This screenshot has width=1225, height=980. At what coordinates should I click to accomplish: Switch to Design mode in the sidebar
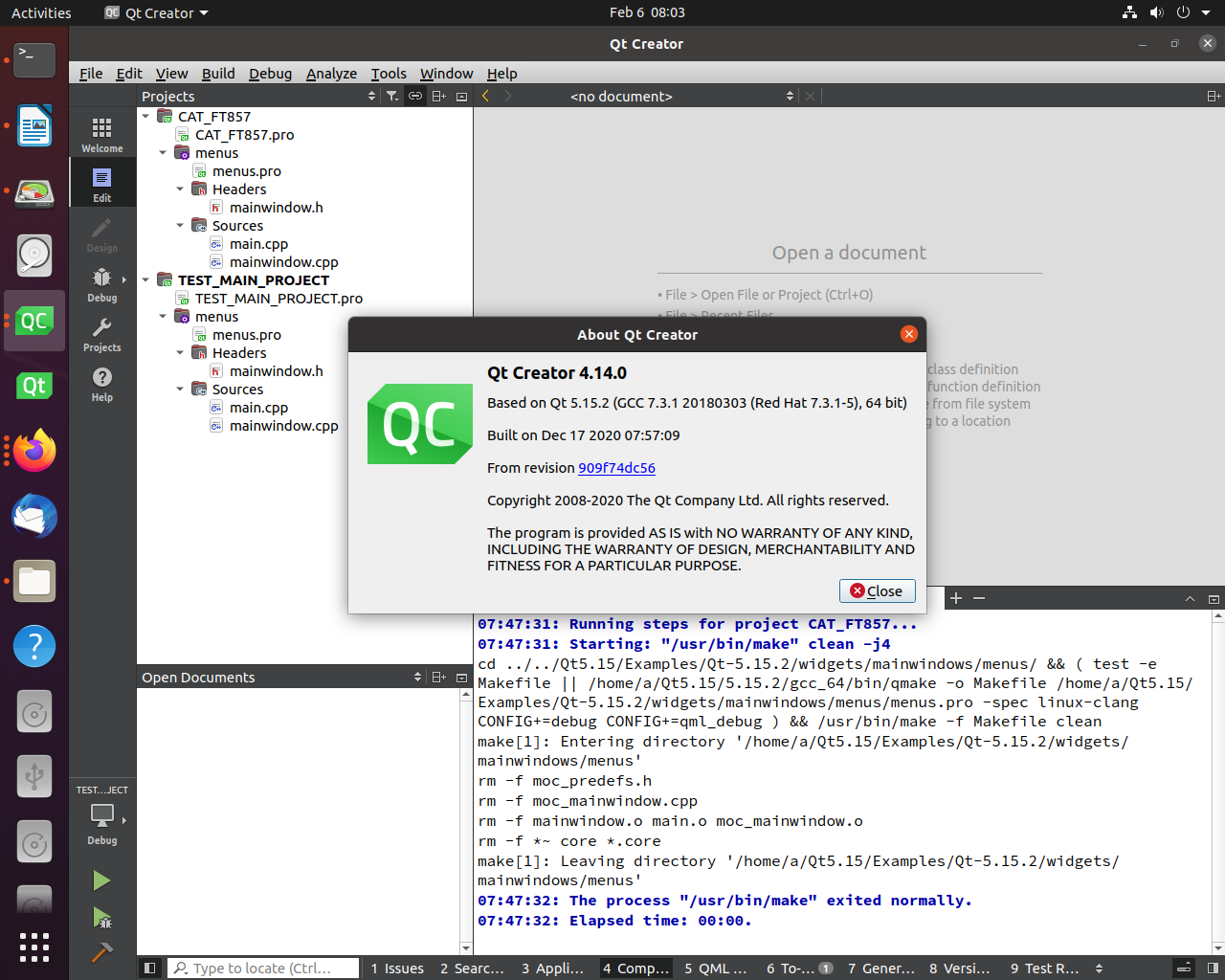tap(102, 233)
